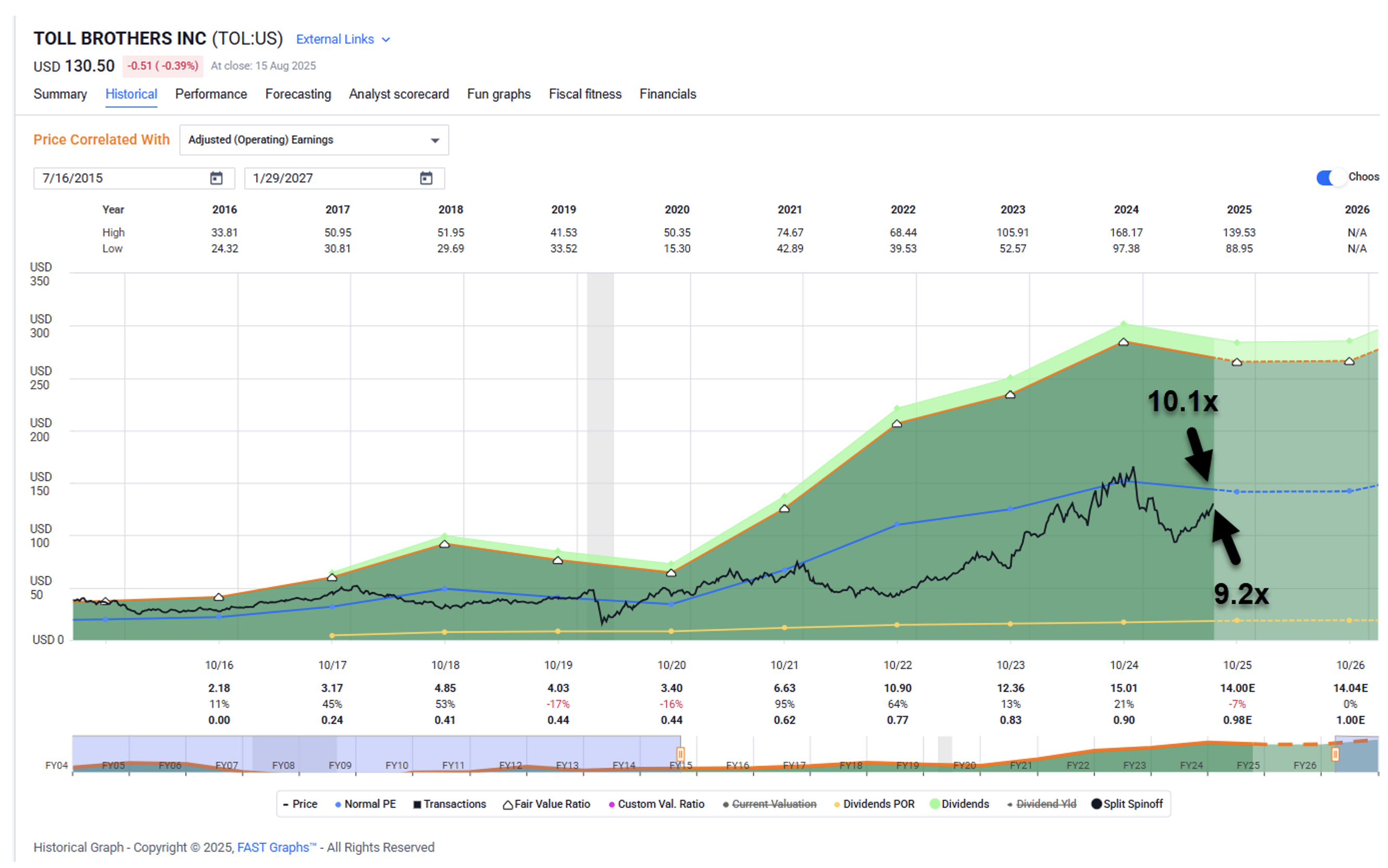This screenshot has height=868, width=1388.
Task: Toggle the Transactions legend entry
Action: (x=450, y=803)
